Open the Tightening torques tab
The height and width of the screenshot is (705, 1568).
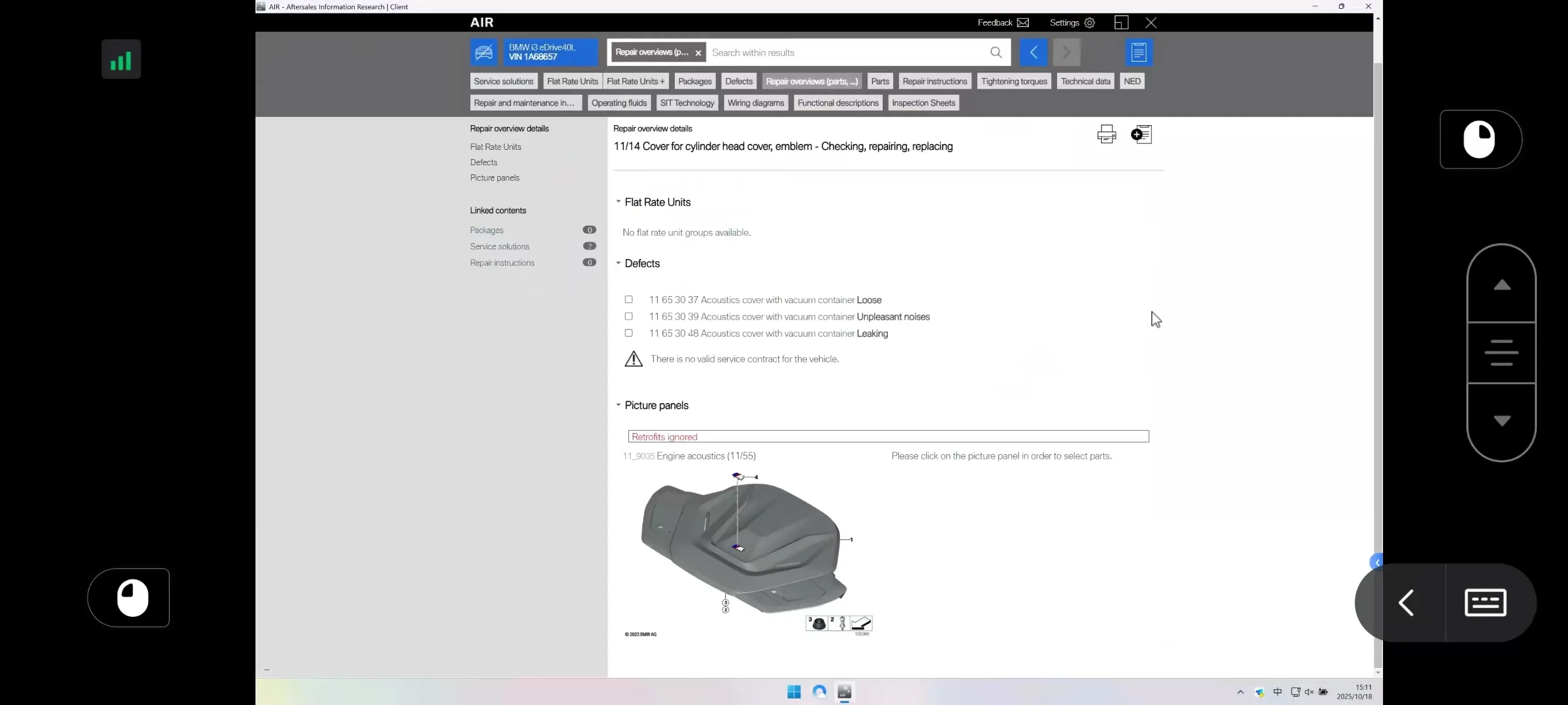[x=1014, y=81]
